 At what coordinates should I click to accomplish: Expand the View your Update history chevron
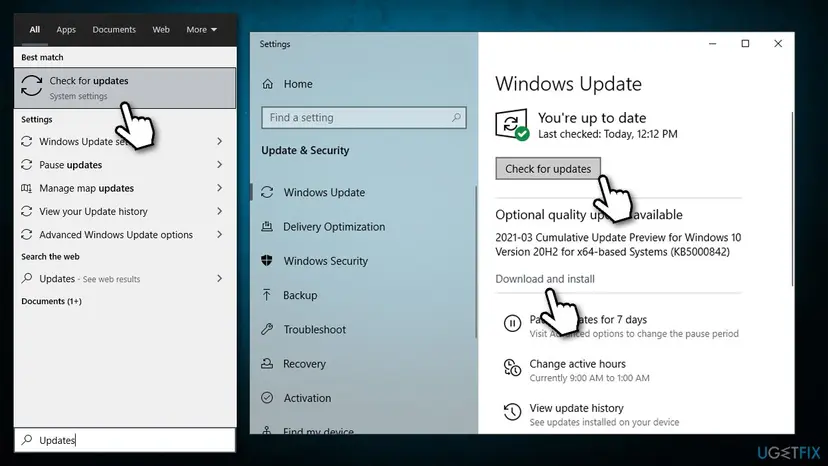pyautogui.click(x=220, y=211)
